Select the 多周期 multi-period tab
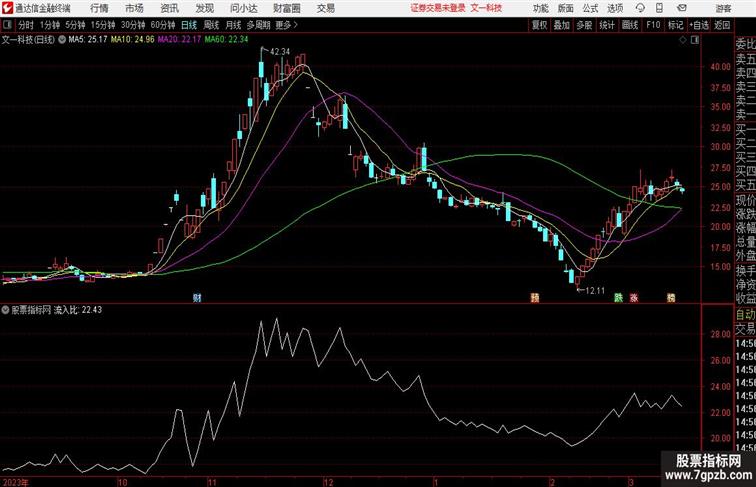This screenshot has width=756, height=487. click(x=258, y=25)
